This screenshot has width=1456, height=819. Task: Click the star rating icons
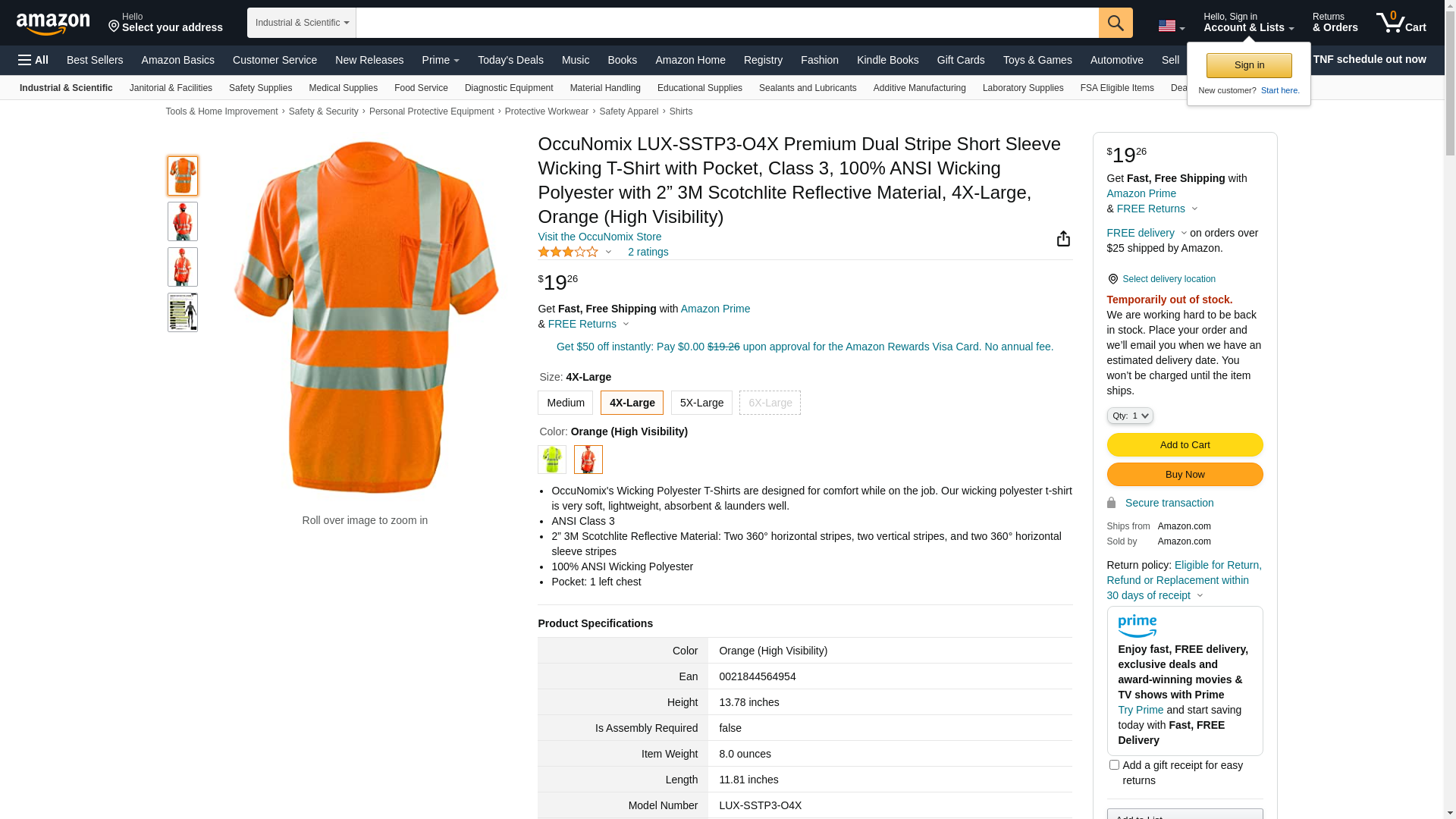pyautogui.click(x=568, y=252)
